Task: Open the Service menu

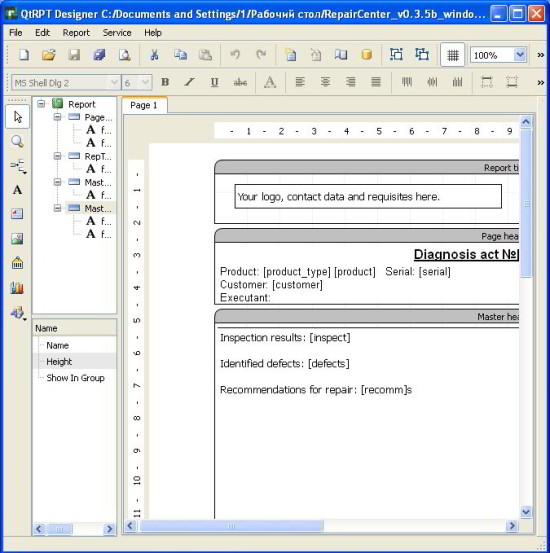Action: tap(117, 33)
